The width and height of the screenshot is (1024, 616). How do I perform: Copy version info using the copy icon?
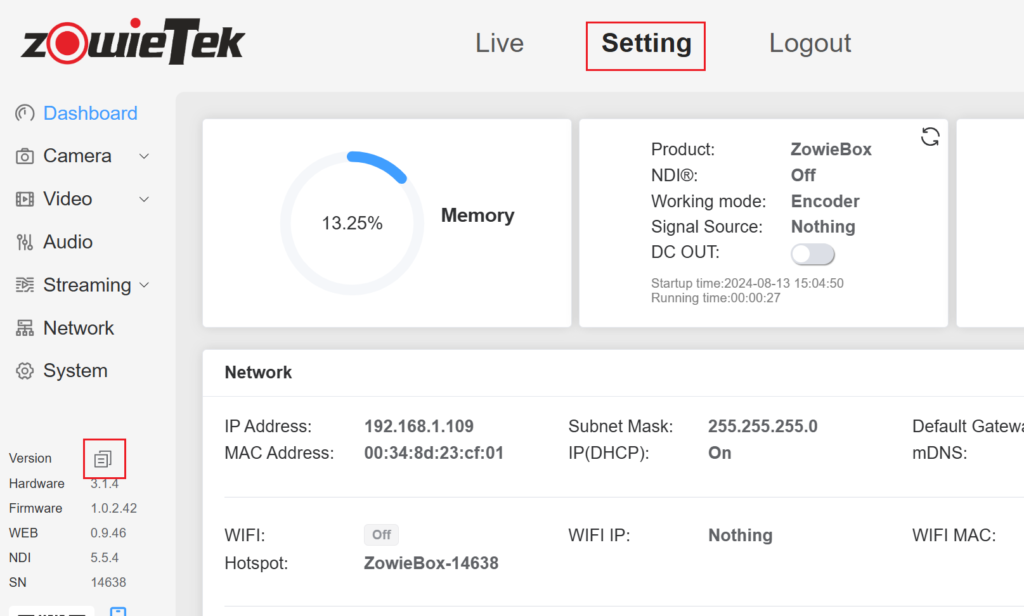103,459
